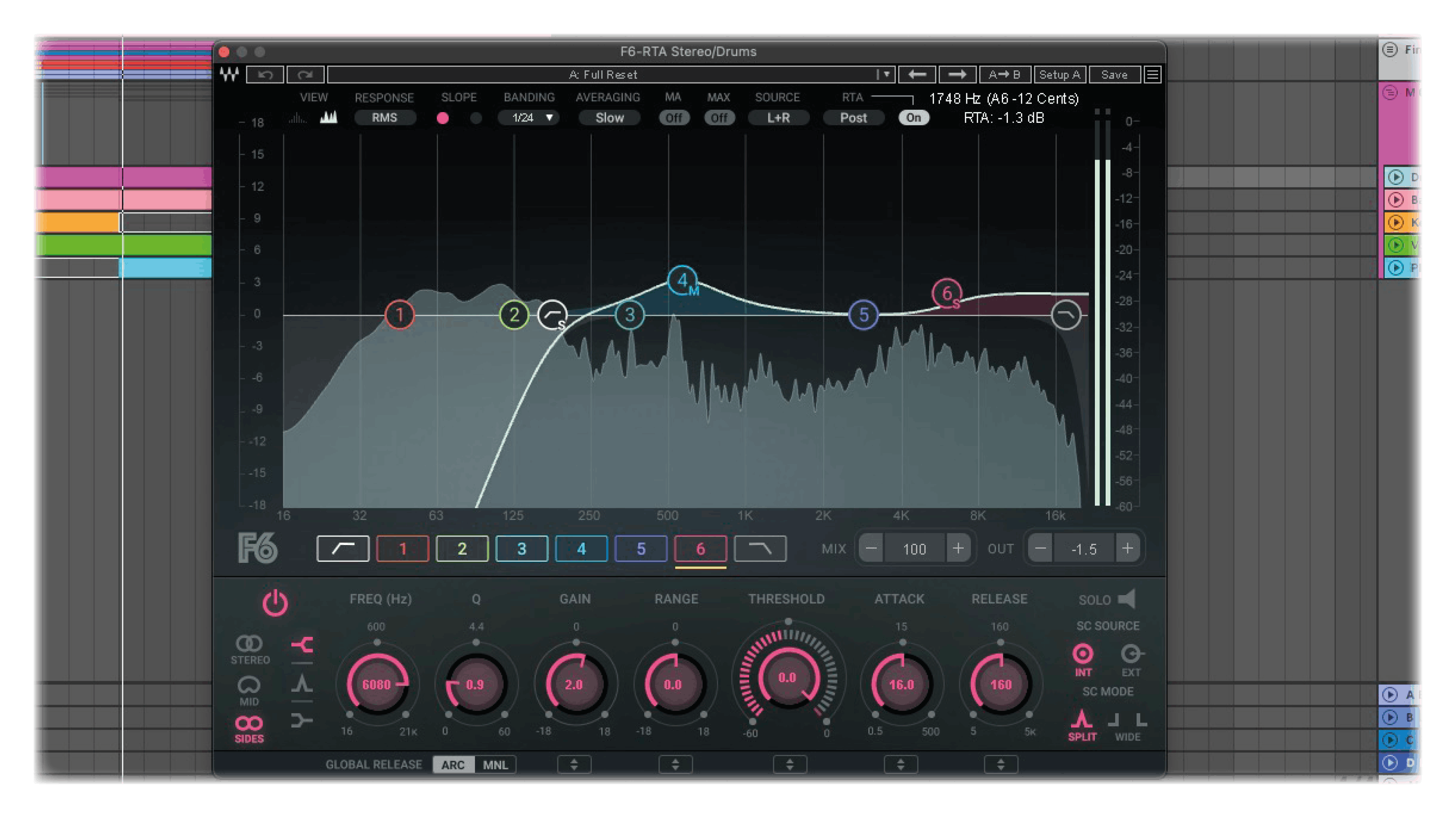Load next preset with right arrow

click(956, 74)
